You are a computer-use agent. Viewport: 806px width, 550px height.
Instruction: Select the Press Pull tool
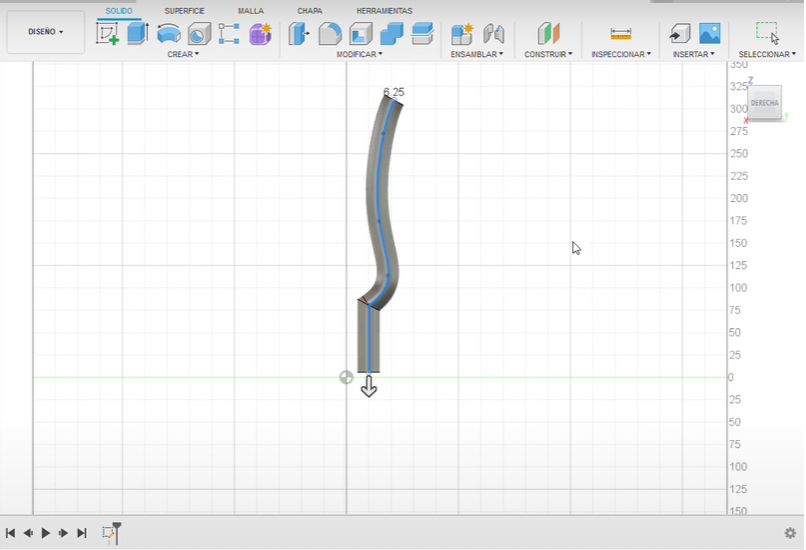299,34
